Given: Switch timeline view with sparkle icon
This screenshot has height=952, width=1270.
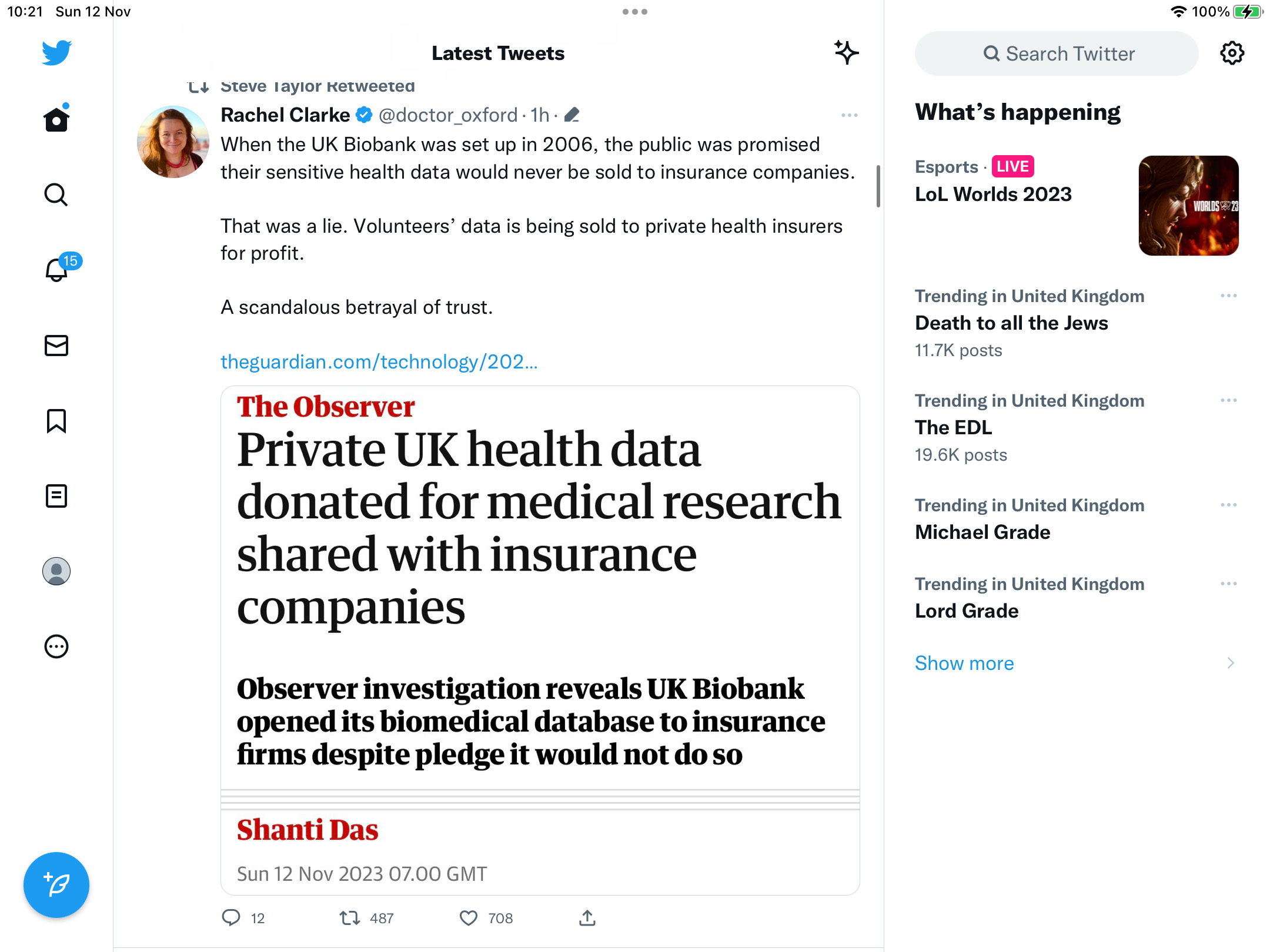Looking at the screenshot, I should (x=847, y=53).
